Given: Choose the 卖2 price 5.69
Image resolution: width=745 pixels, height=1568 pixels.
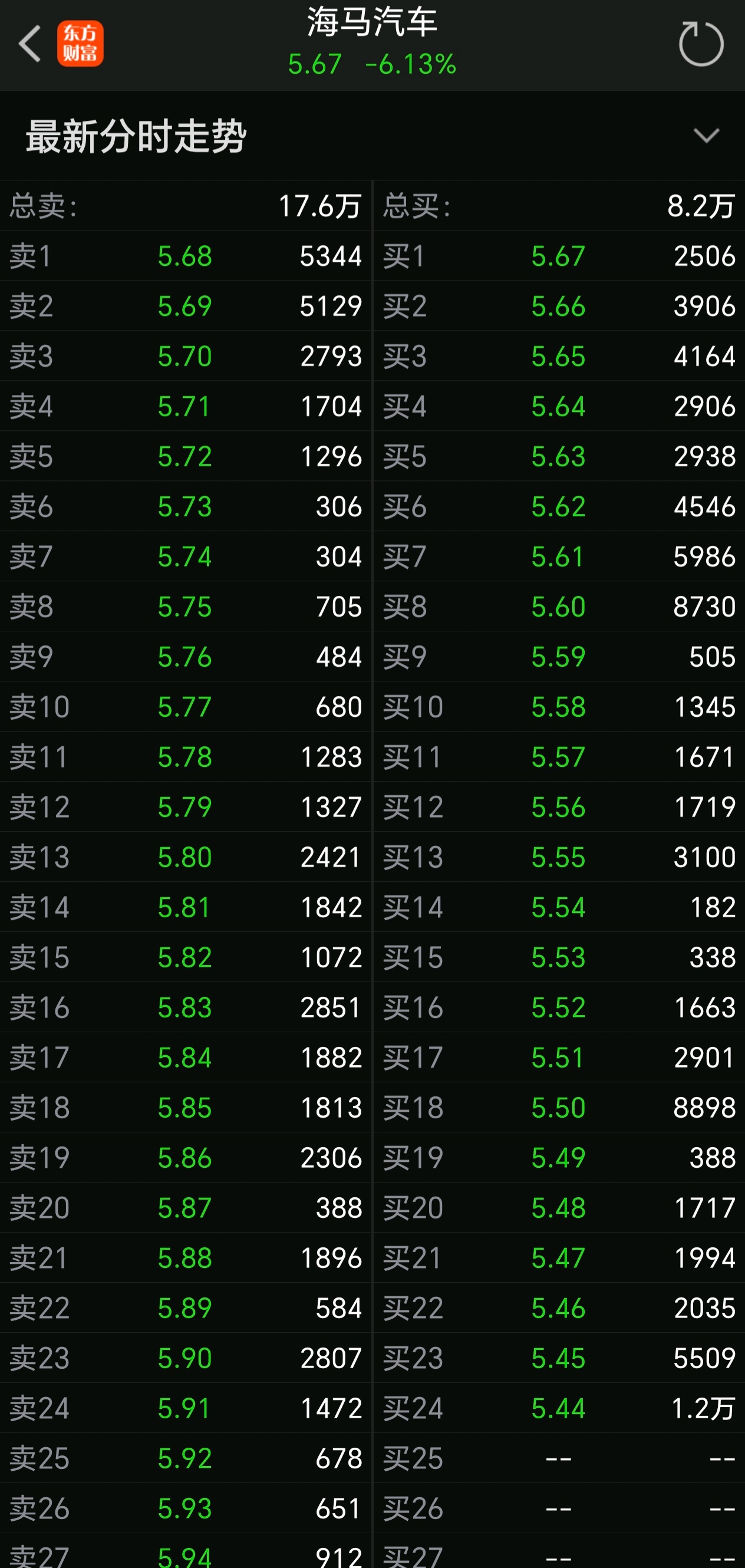Looking at the screenshot, I should point(184,305).
